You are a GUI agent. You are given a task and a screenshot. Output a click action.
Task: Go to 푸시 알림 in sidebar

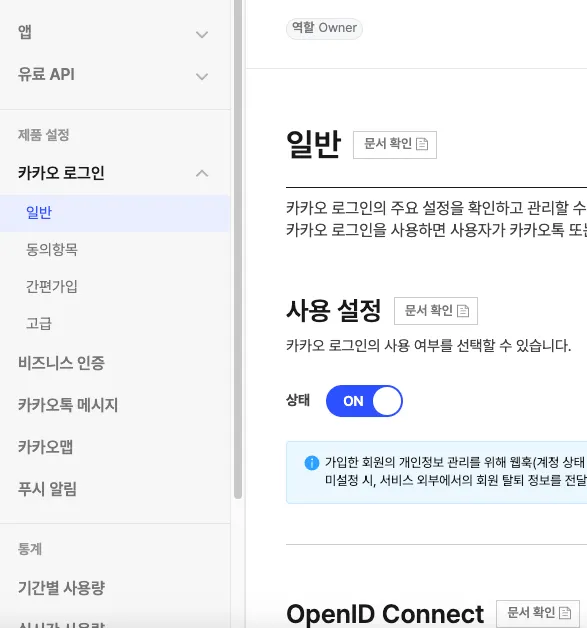pyautogui.click(x=47, y=489)
